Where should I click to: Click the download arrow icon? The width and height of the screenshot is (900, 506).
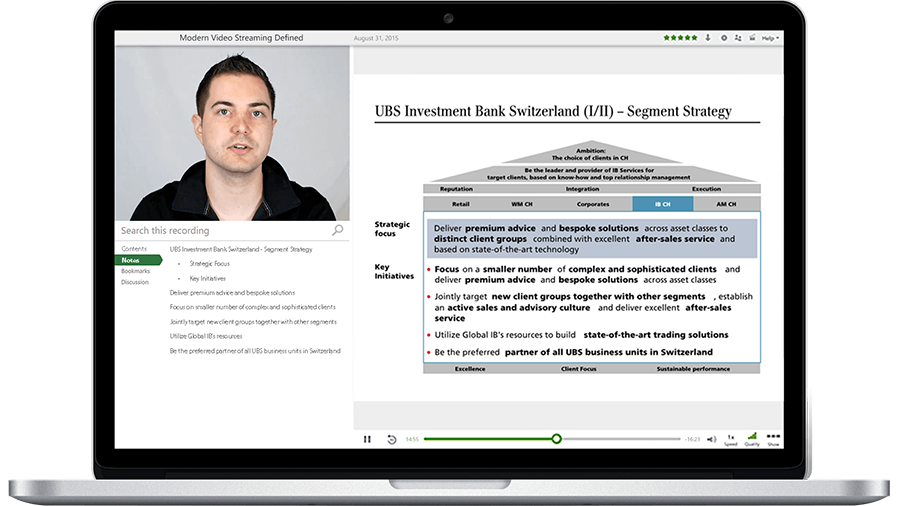tap(708, 38)
